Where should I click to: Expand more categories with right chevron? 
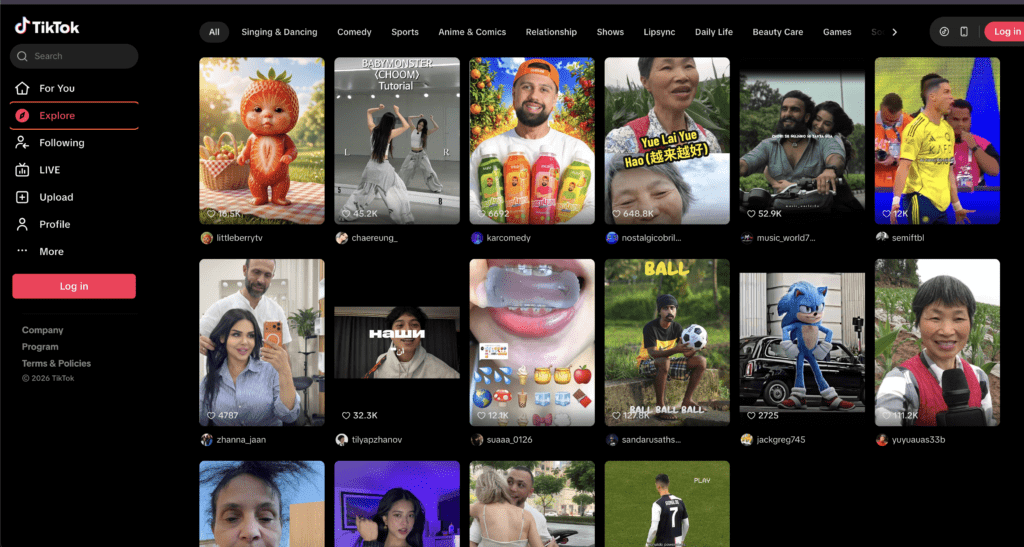point(895,32)
